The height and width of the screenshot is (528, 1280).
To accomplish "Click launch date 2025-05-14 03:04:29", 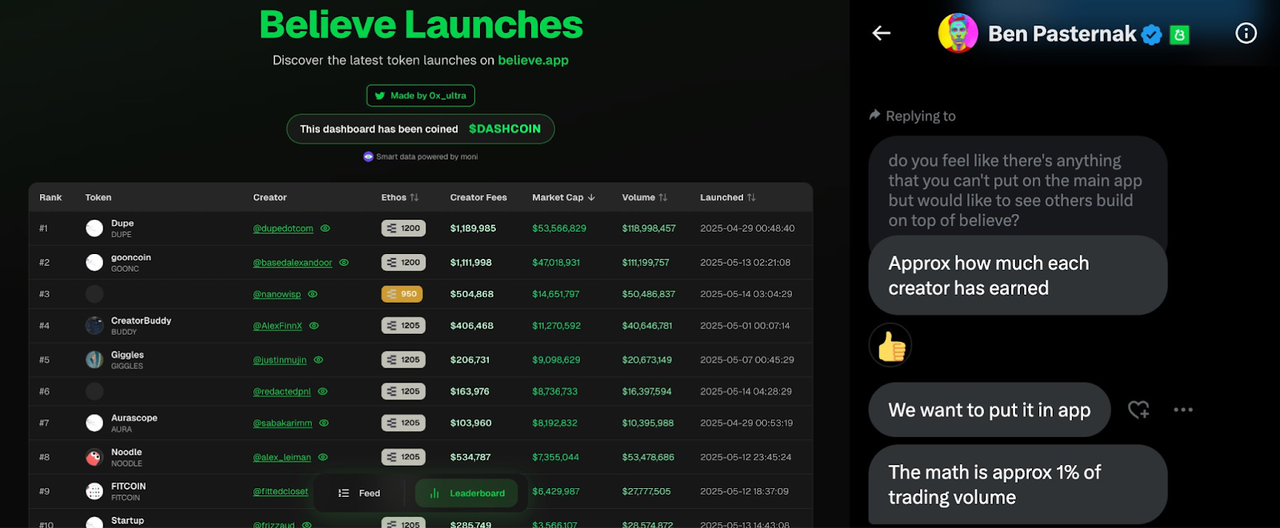I will click(x=746, y=294).
